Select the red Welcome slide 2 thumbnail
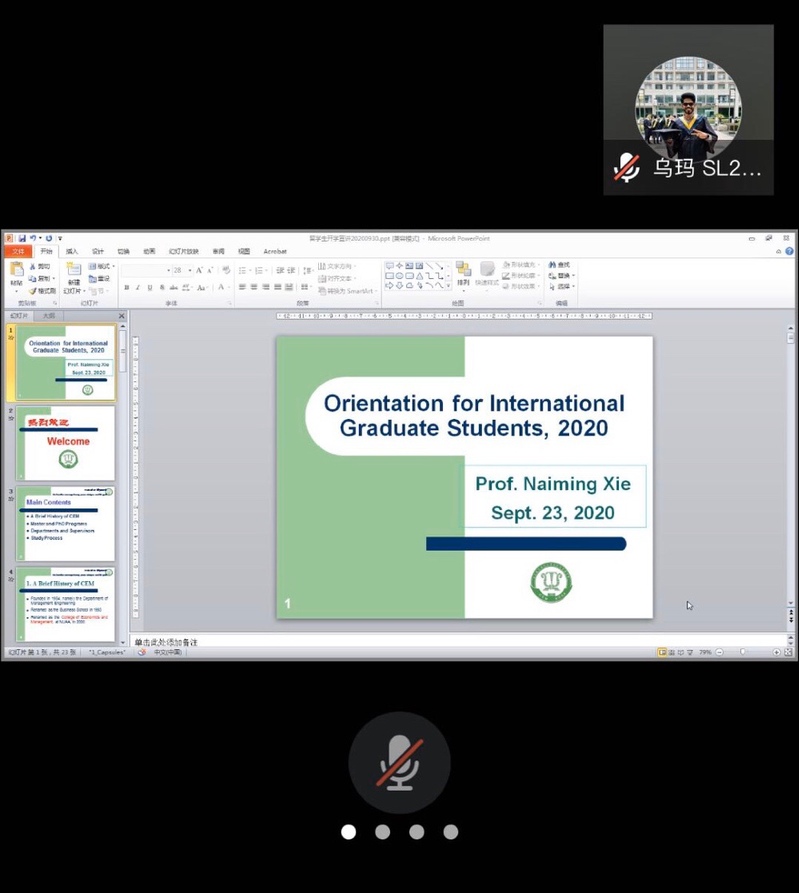 coord(66,443)
